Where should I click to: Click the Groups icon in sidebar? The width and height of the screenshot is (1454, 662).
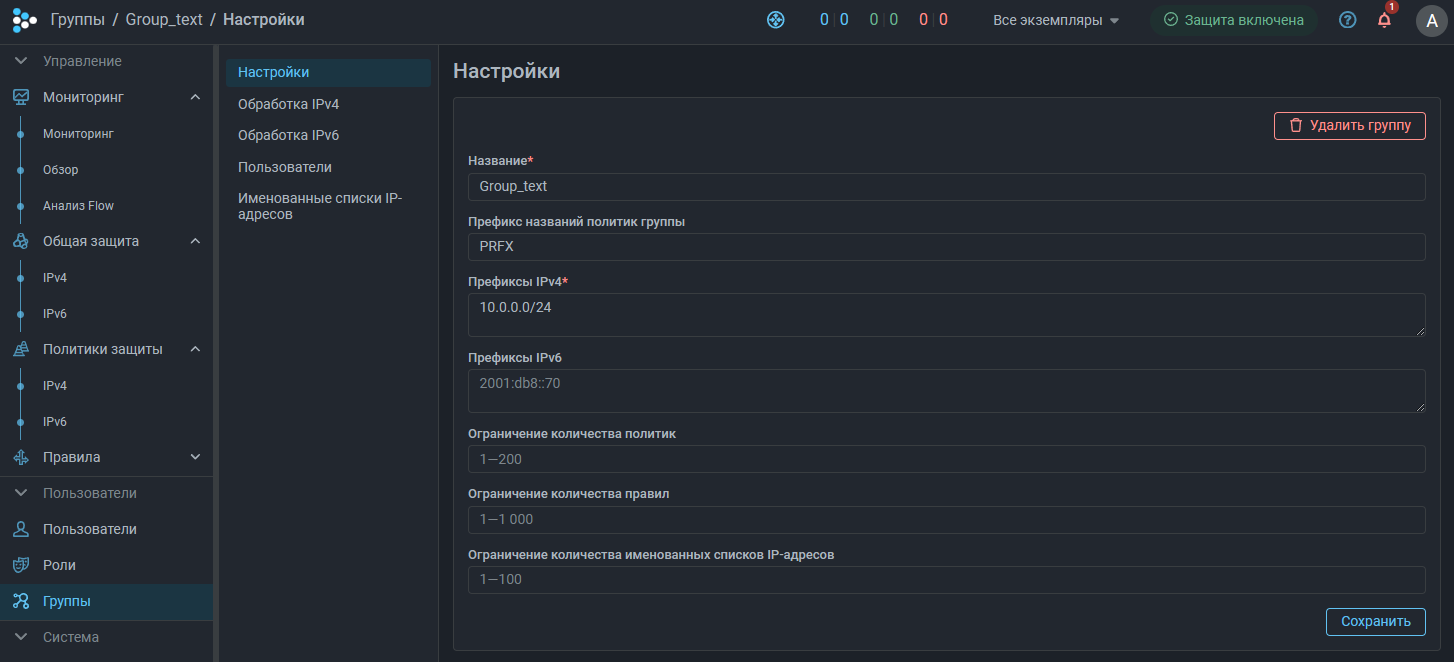tap(21, 601)
